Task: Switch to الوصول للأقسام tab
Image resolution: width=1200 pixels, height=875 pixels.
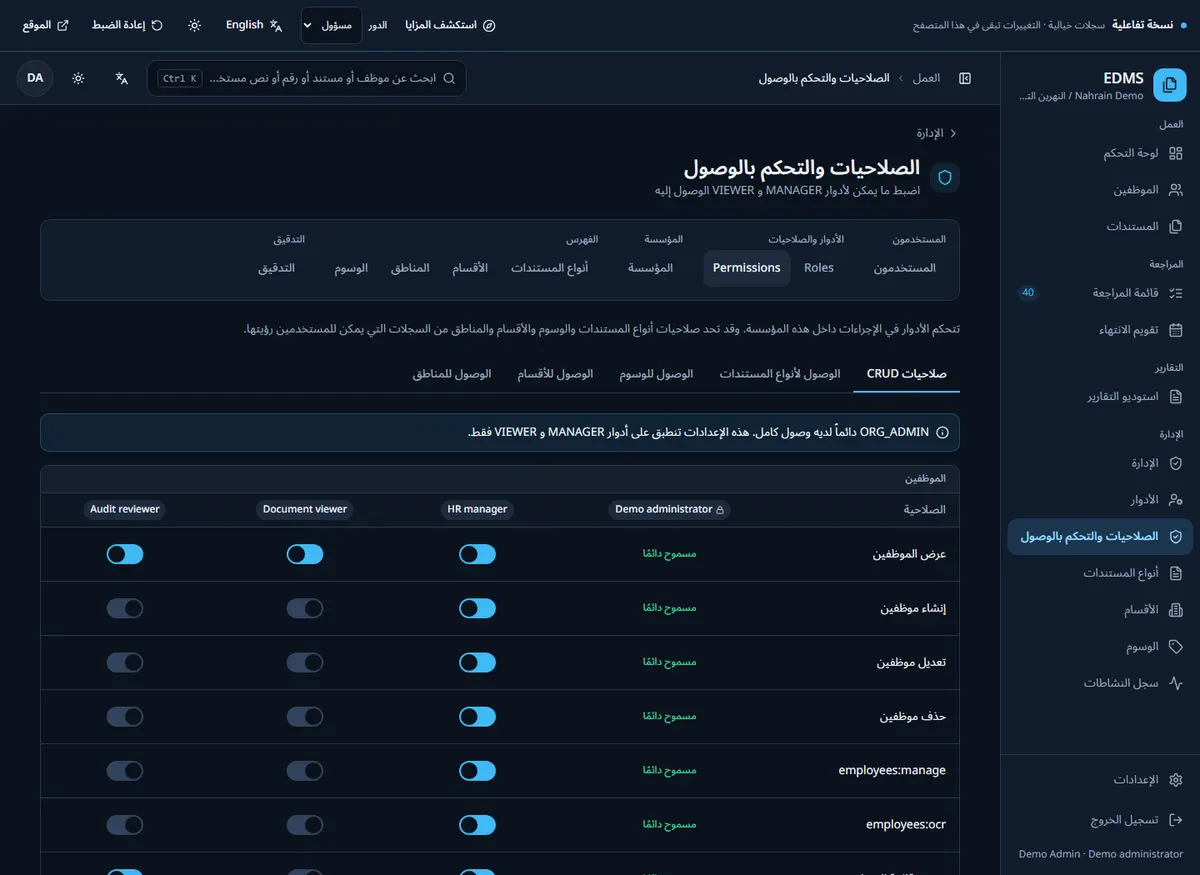Action: (555, 374)
